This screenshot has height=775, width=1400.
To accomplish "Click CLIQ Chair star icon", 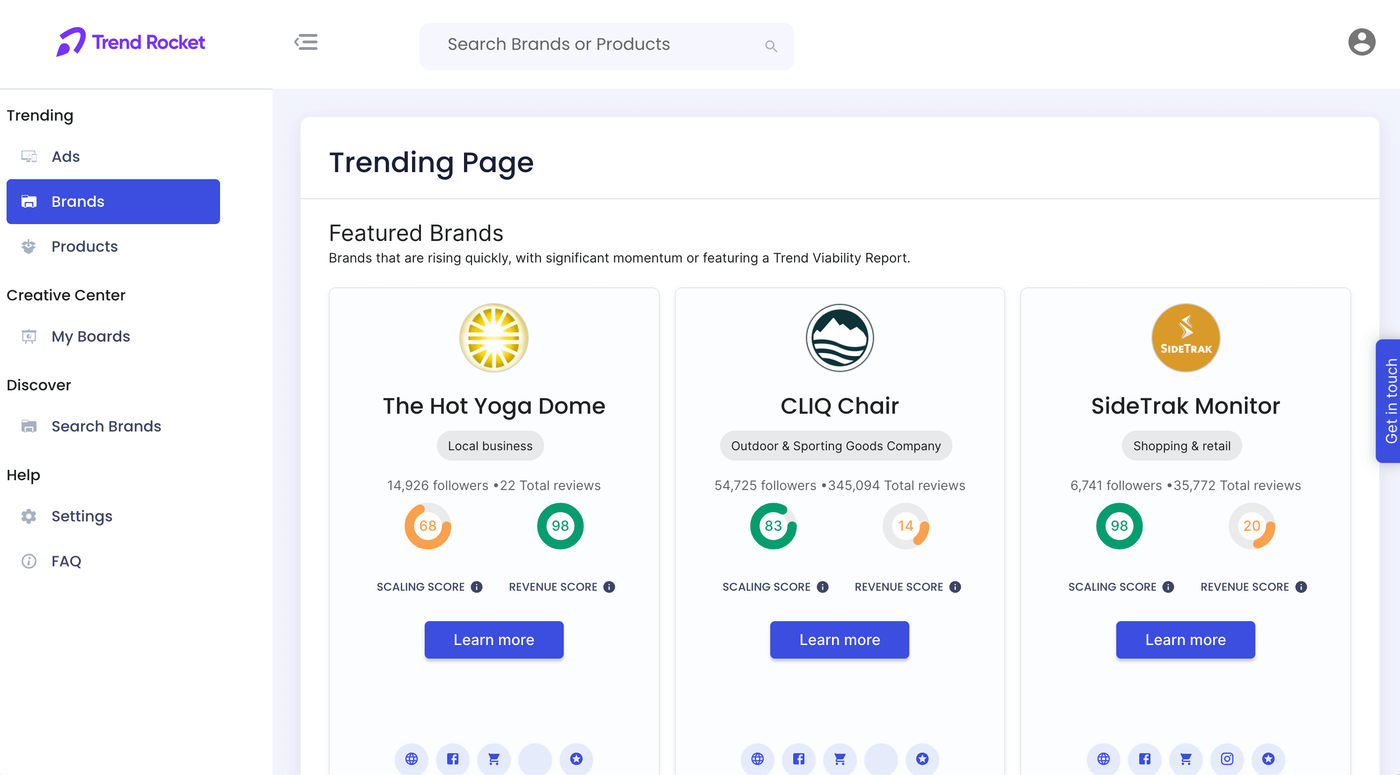I will pyautogui.click(x=922, y=759).
